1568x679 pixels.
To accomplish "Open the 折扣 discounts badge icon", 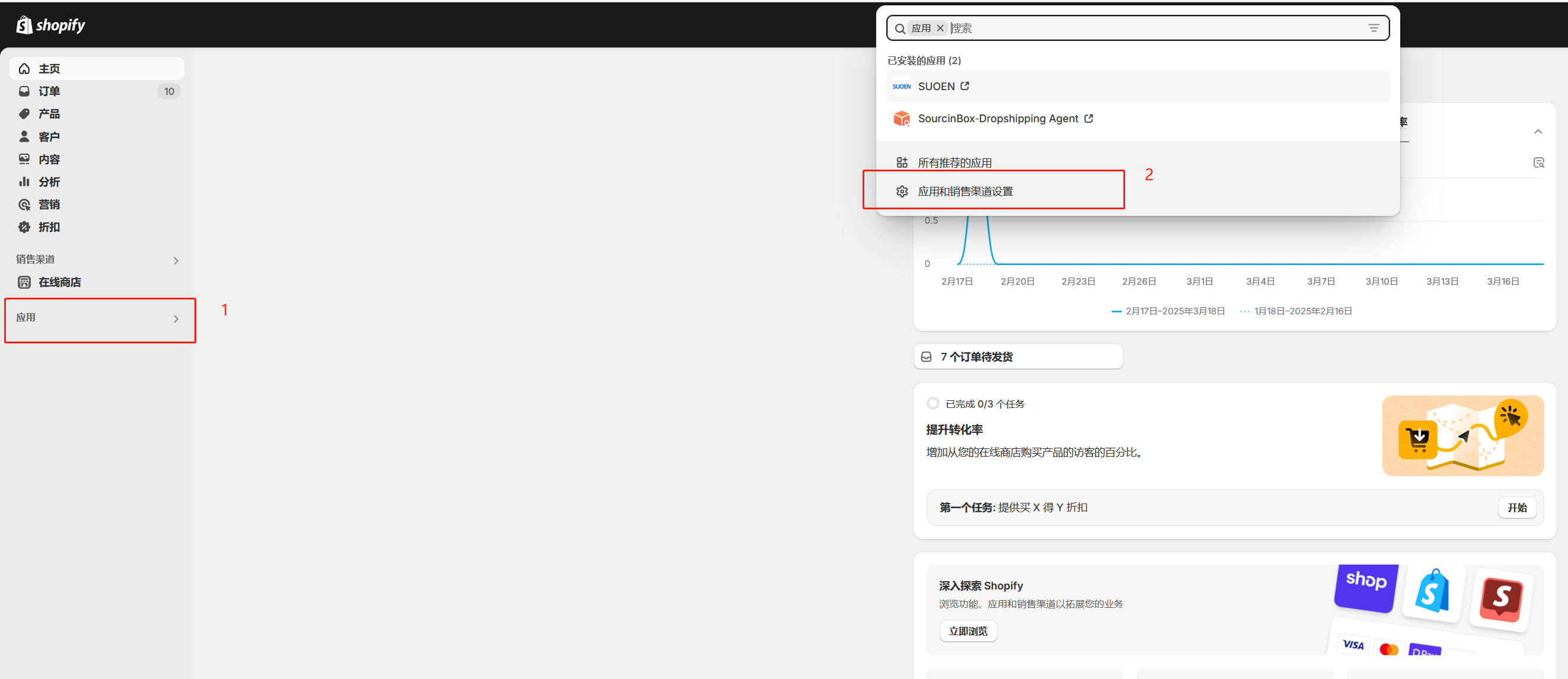I will pyautogui.click(x=24, y=227).
